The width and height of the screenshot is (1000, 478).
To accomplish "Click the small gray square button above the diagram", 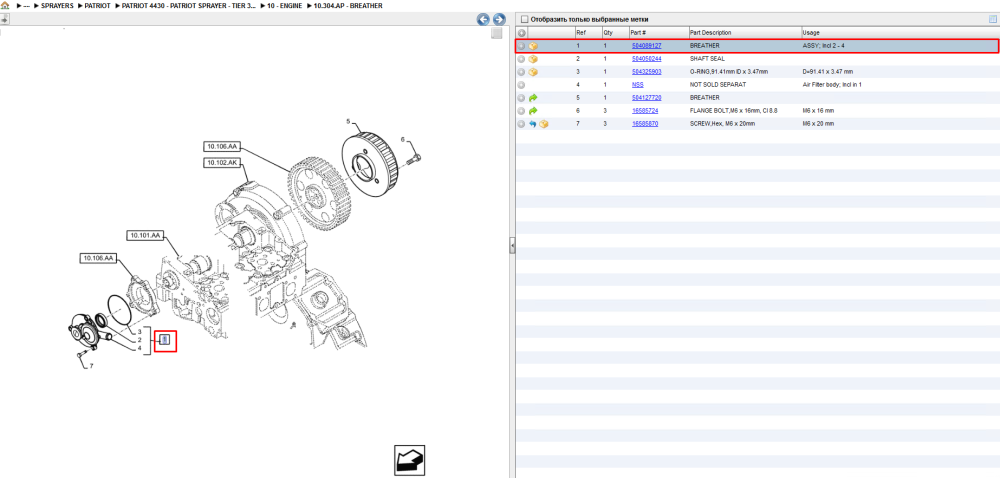I will pyautogui.click(x=496, y=34).
